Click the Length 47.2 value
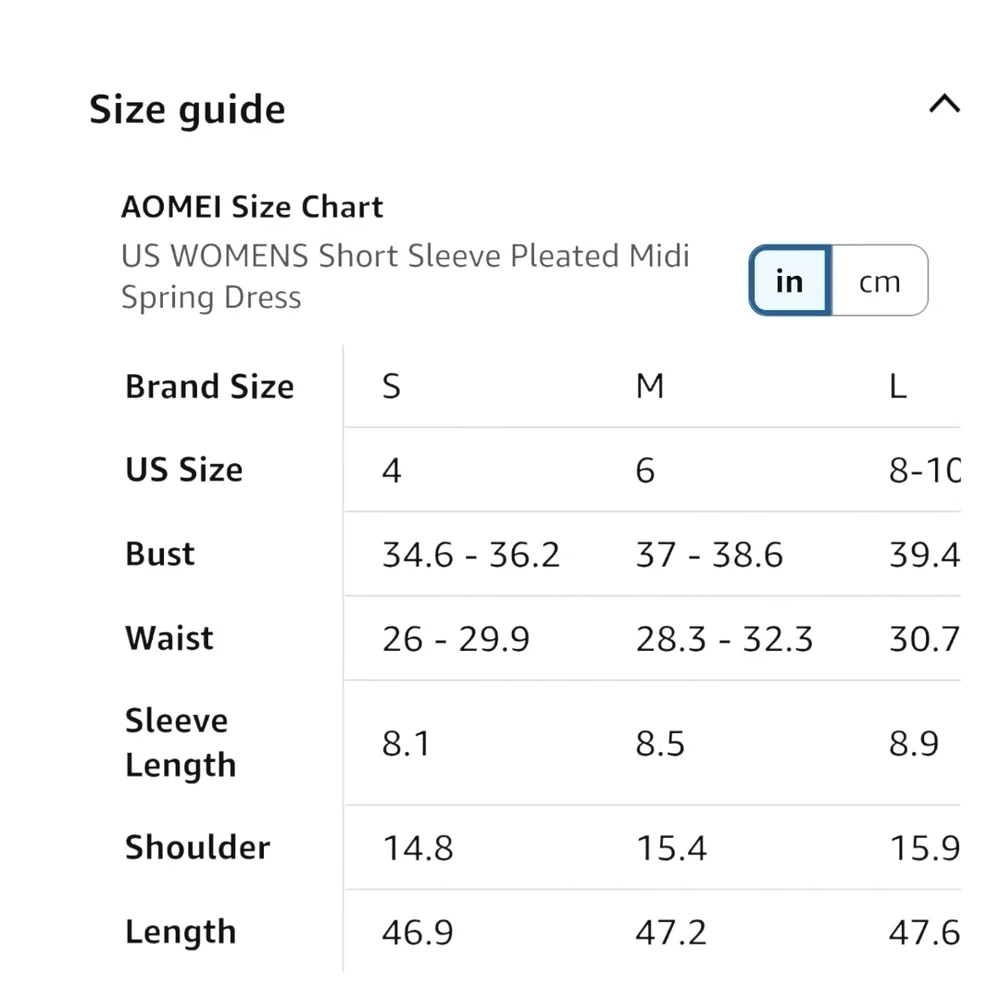Viewport: 1000px width, 1000px height. [x=671, y=932]
